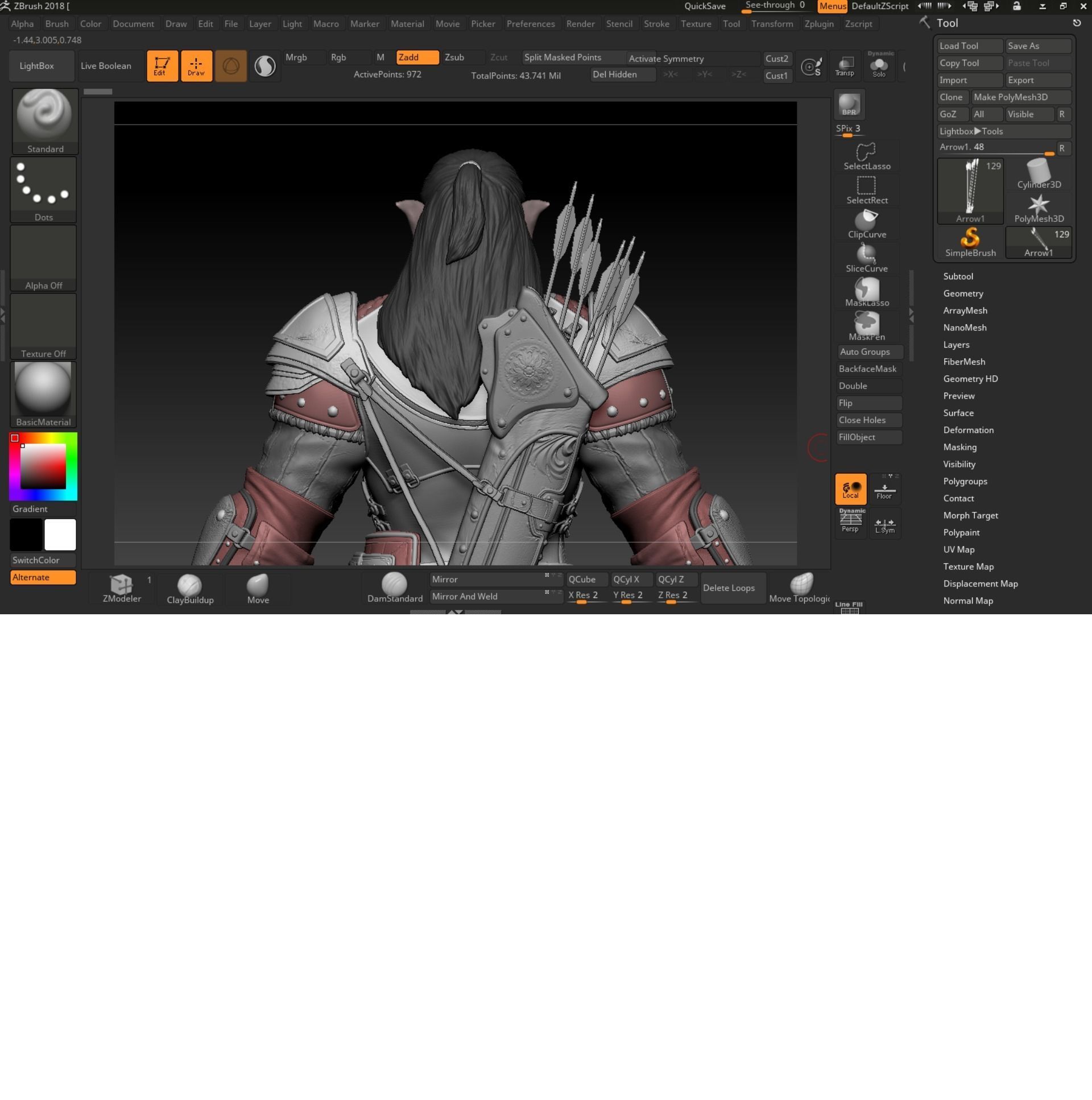Select the SimpleBrush tool
The height and width of the screenshot is (1100, 1092).
point(970,242)
